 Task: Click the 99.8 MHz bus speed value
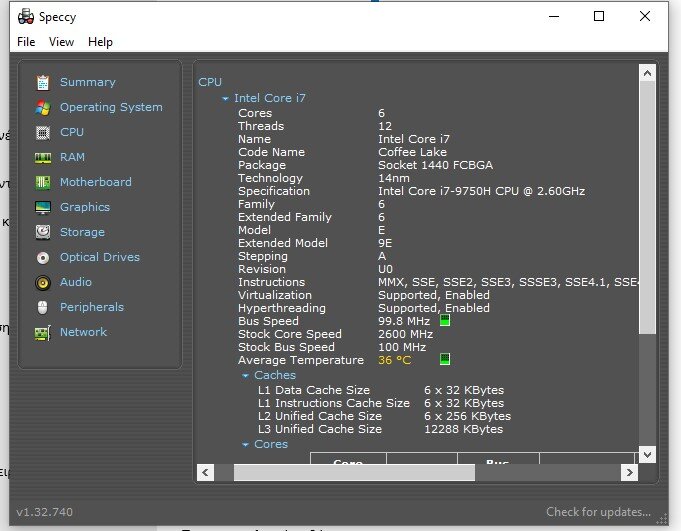click(404, 321)
